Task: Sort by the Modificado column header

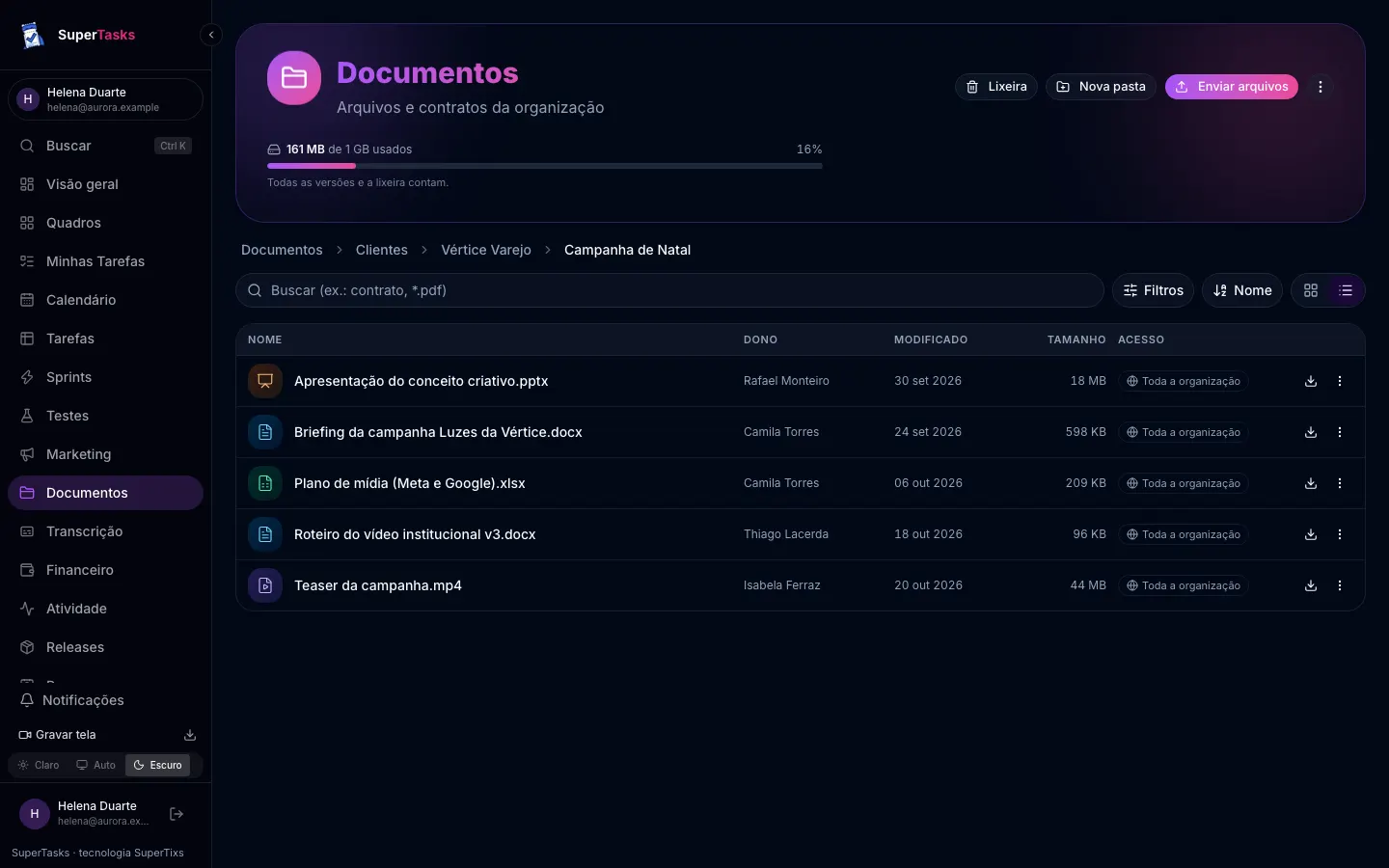Action: [931, 339]
